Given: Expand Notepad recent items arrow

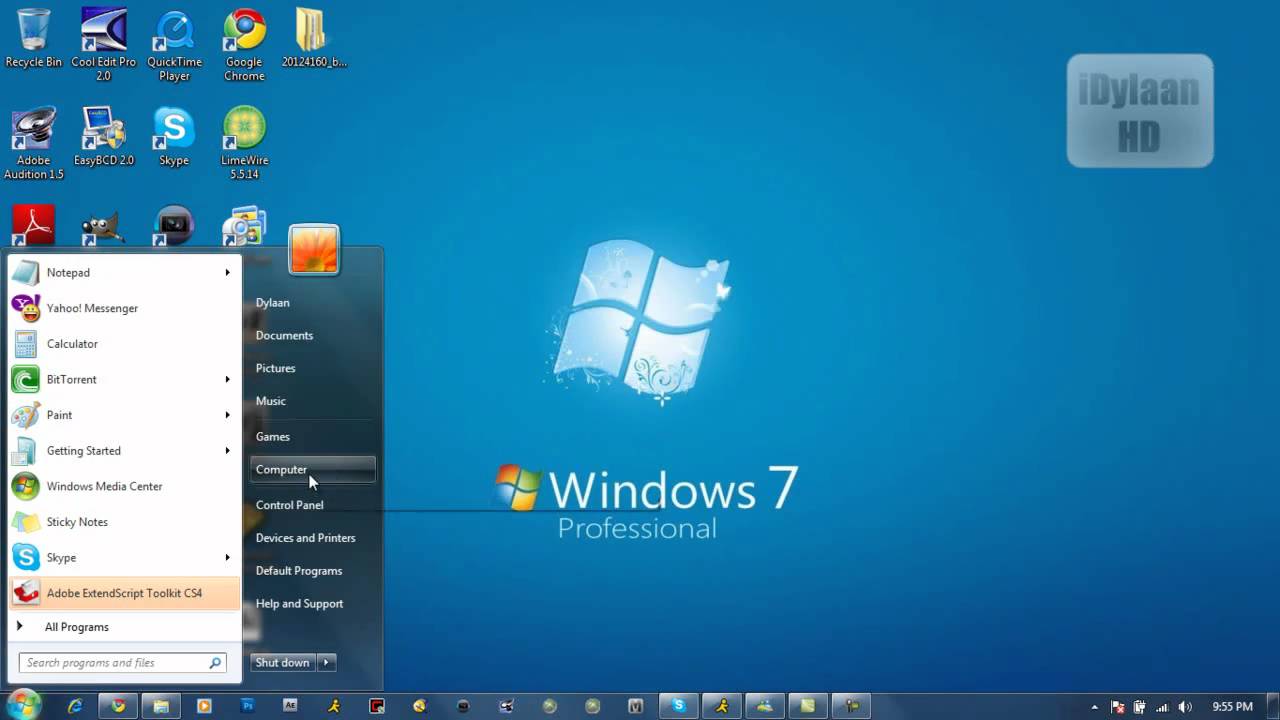Looking at the screenshot, I should [227, 273].
